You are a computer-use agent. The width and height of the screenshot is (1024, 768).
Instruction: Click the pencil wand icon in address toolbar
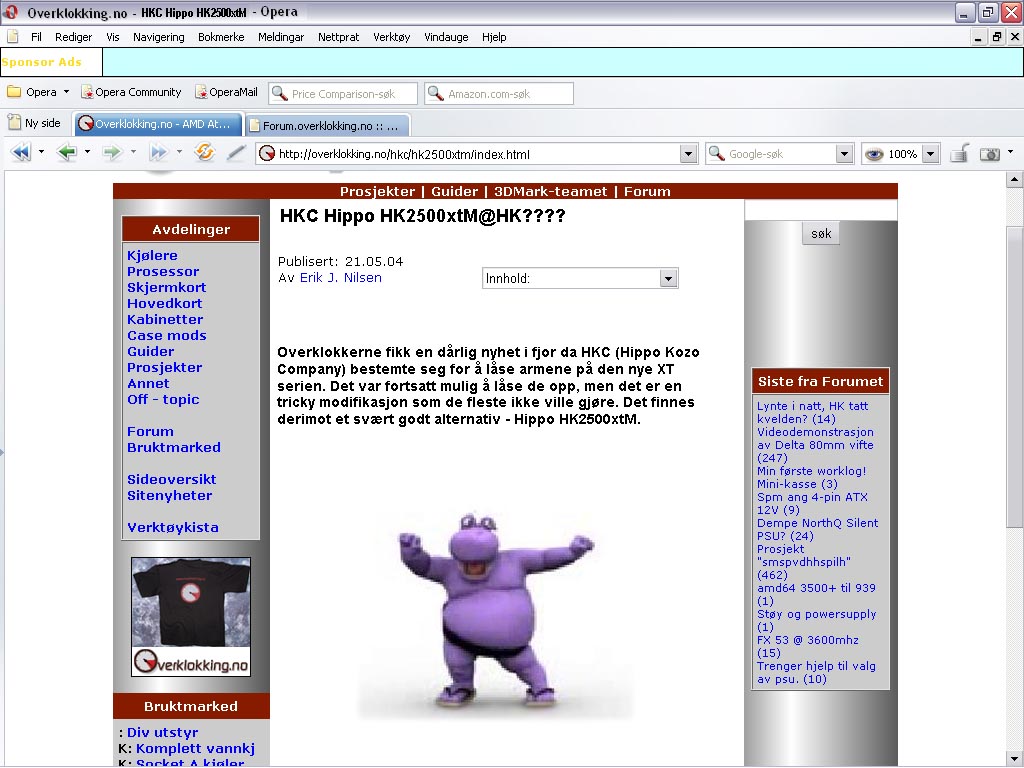click(236, 153)
